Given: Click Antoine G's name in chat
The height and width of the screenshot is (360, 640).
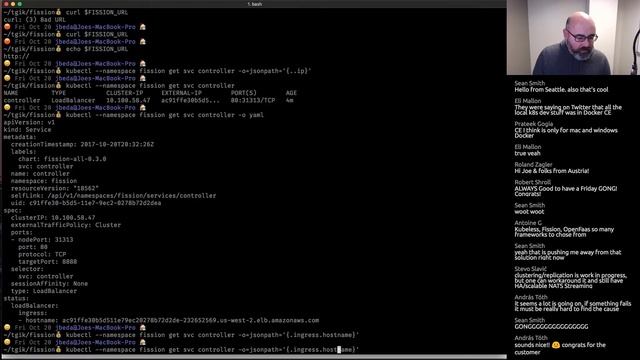Looking at the screenshot, I should 528,223.
